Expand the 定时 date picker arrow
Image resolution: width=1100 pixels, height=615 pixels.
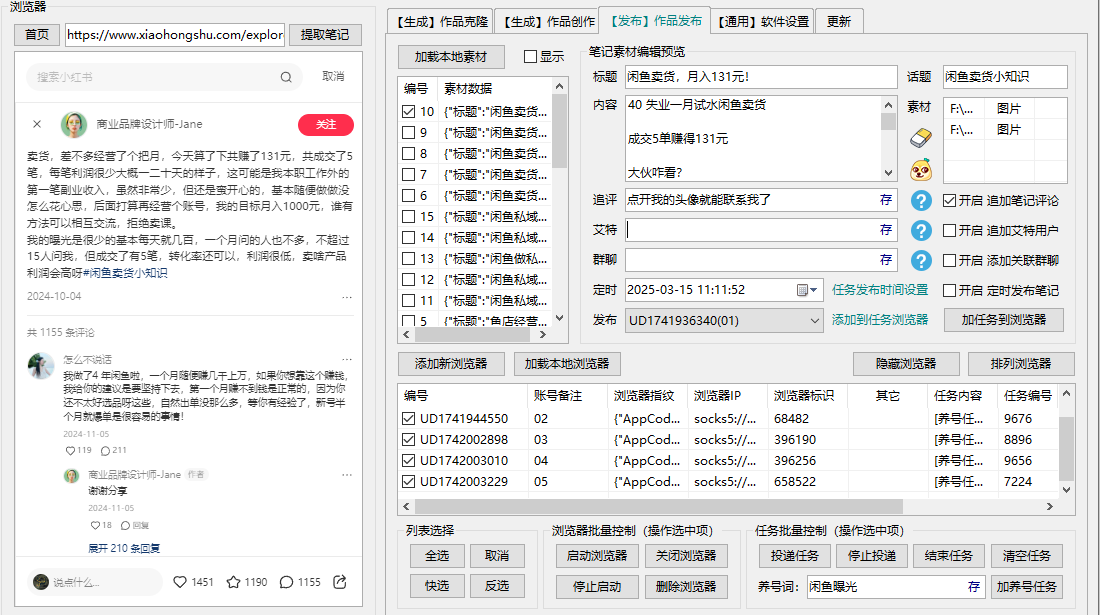tap(814, 290)
